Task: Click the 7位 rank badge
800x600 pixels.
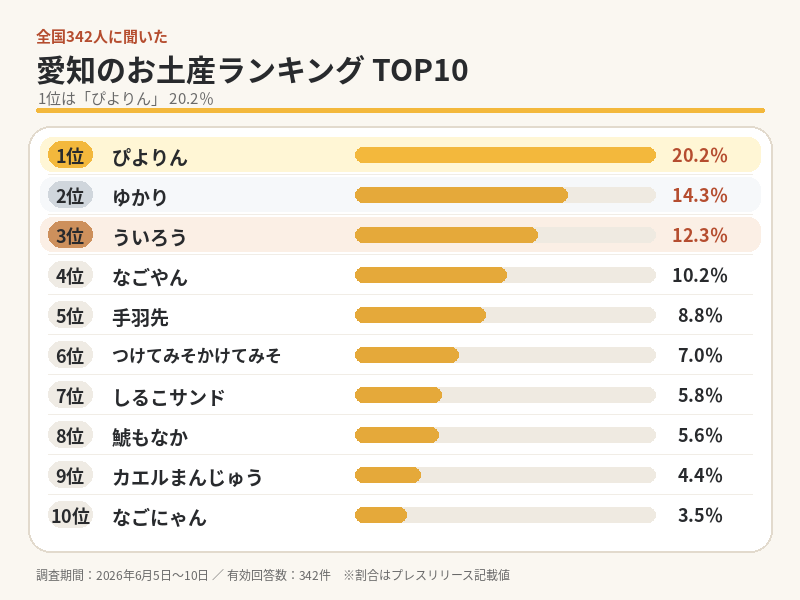Action: pos(70,395)
